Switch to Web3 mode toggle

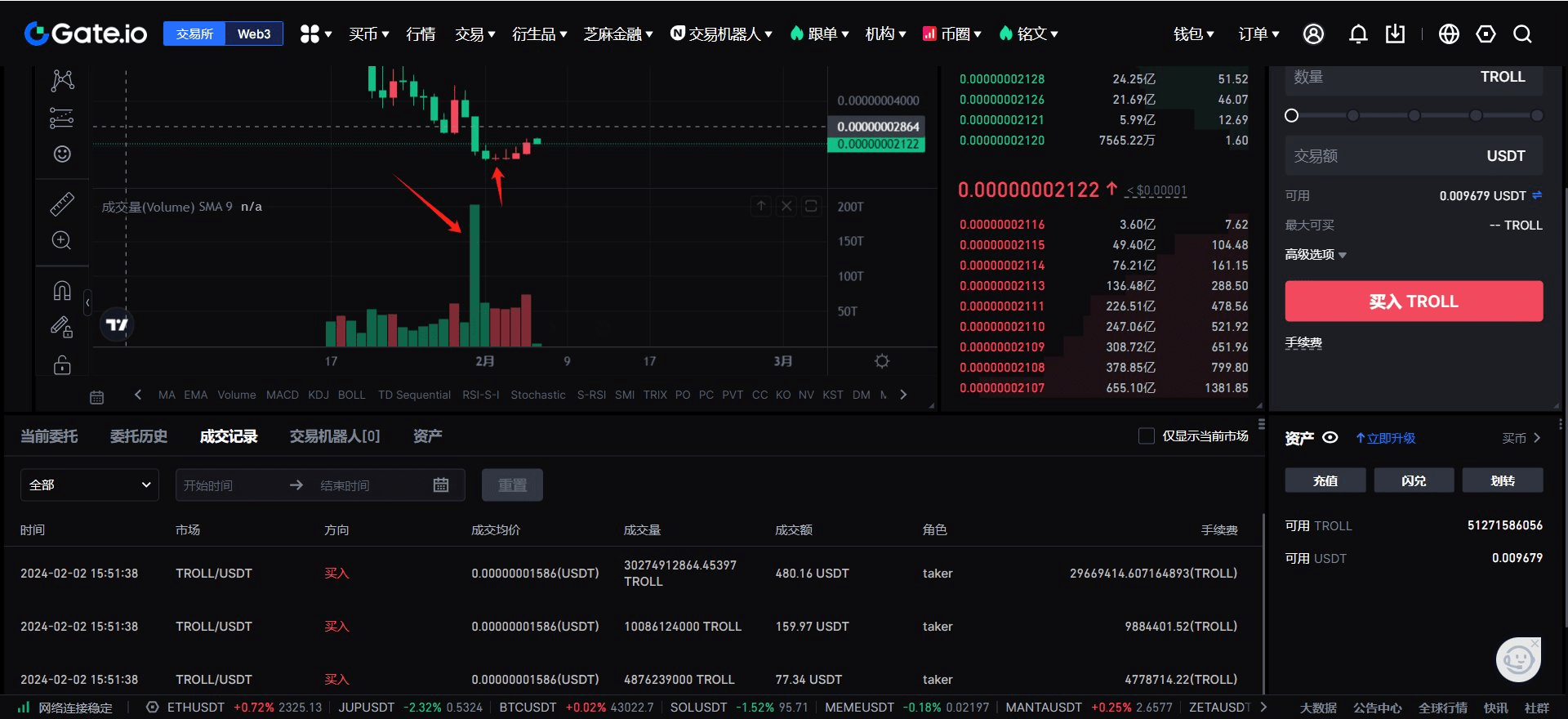(x=254, y=33)
